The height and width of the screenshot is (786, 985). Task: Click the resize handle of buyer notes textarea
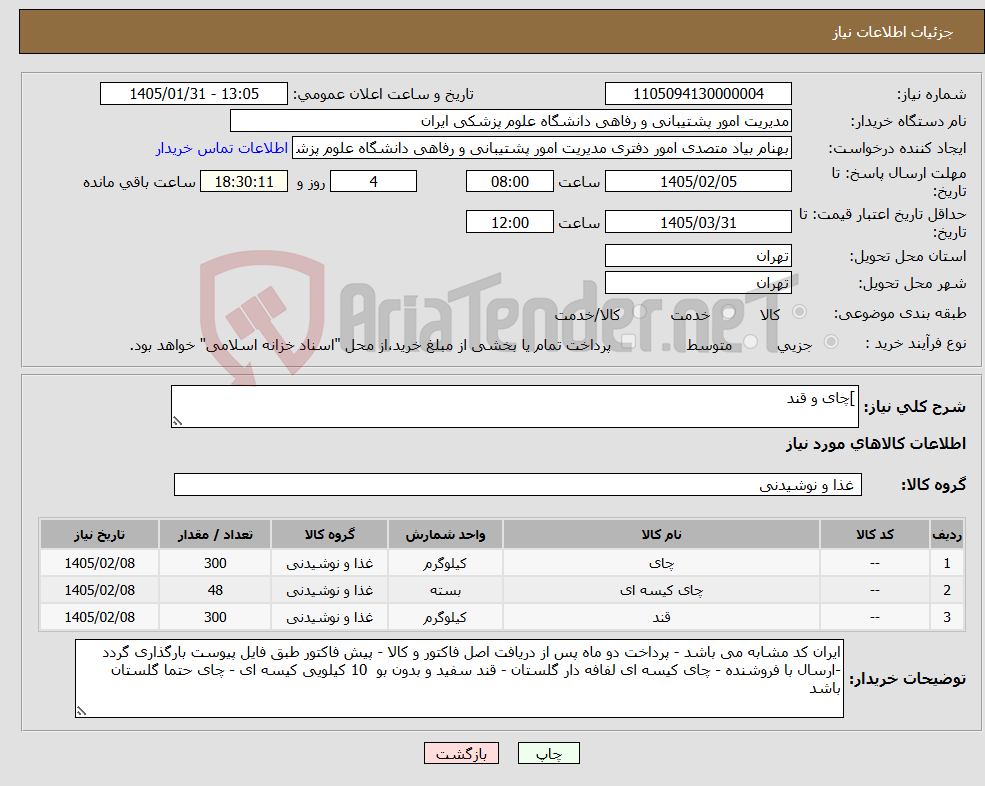click(x=81, y=711)
